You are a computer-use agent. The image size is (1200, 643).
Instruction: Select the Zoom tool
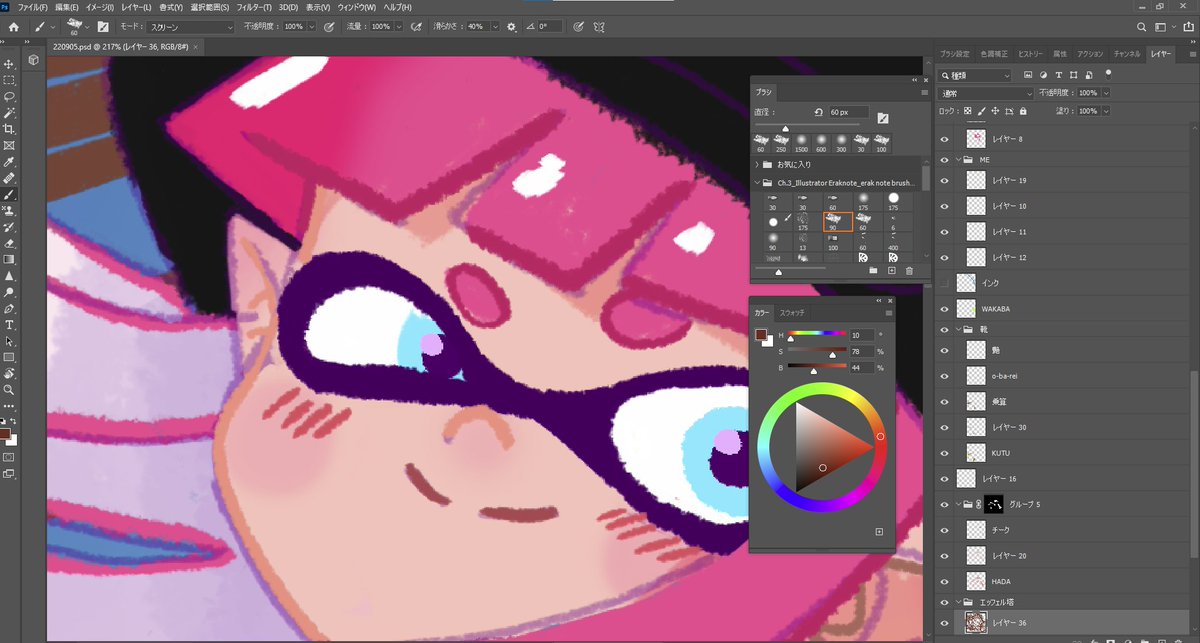[x=9, y=389]
